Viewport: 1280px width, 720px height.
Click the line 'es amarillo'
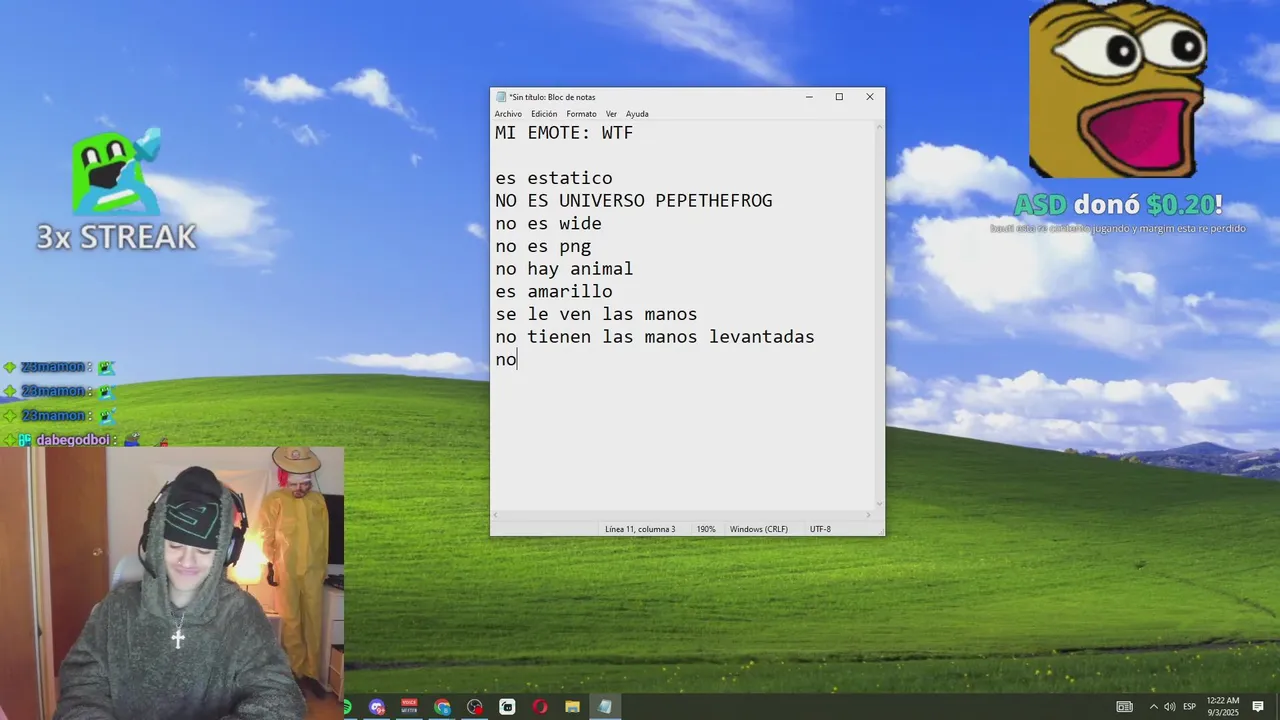click(x=553, y=292)
